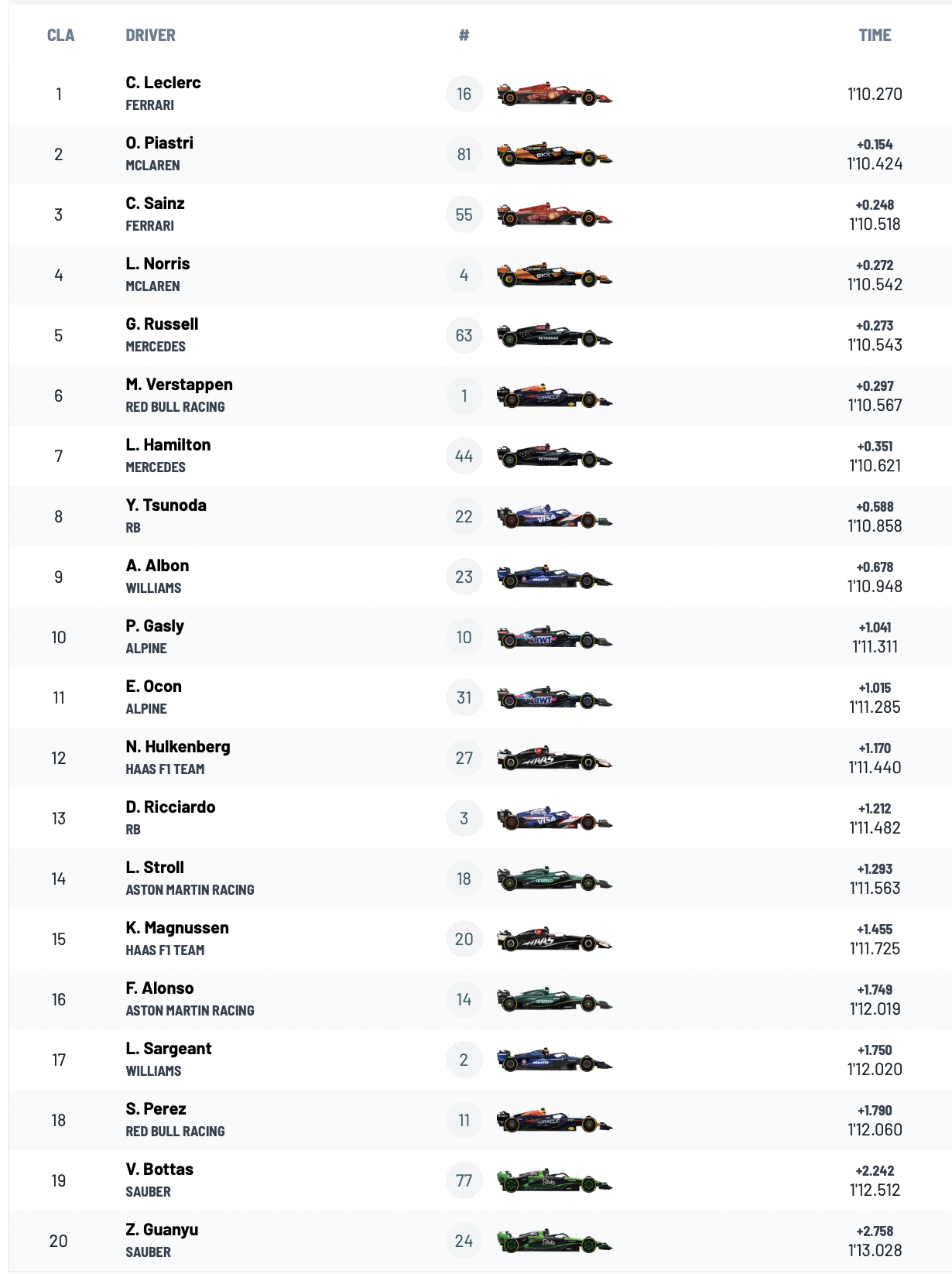The image size is (952, 1274).
Task: Click Verstappen's Red Bull car image
Action: pyautogui.click(x=554, y=396)
